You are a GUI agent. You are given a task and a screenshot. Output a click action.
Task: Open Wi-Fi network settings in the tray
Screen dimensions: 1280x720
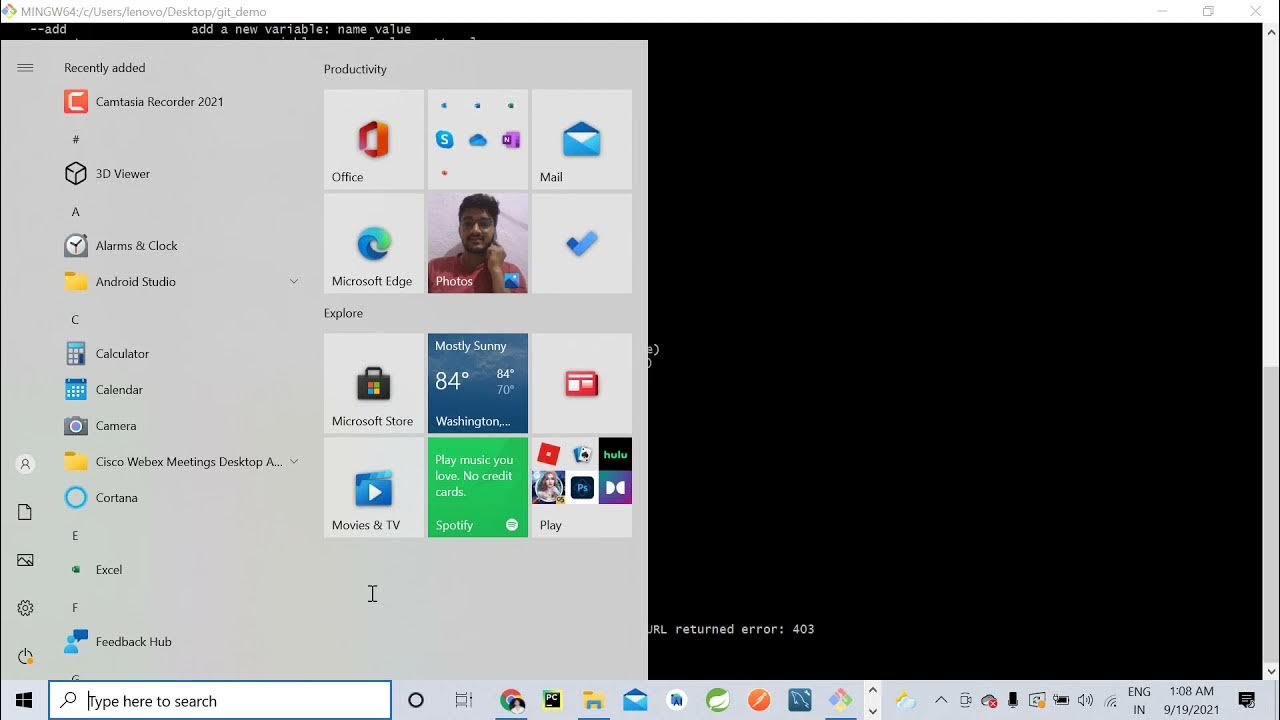[x=1110, y=701]
